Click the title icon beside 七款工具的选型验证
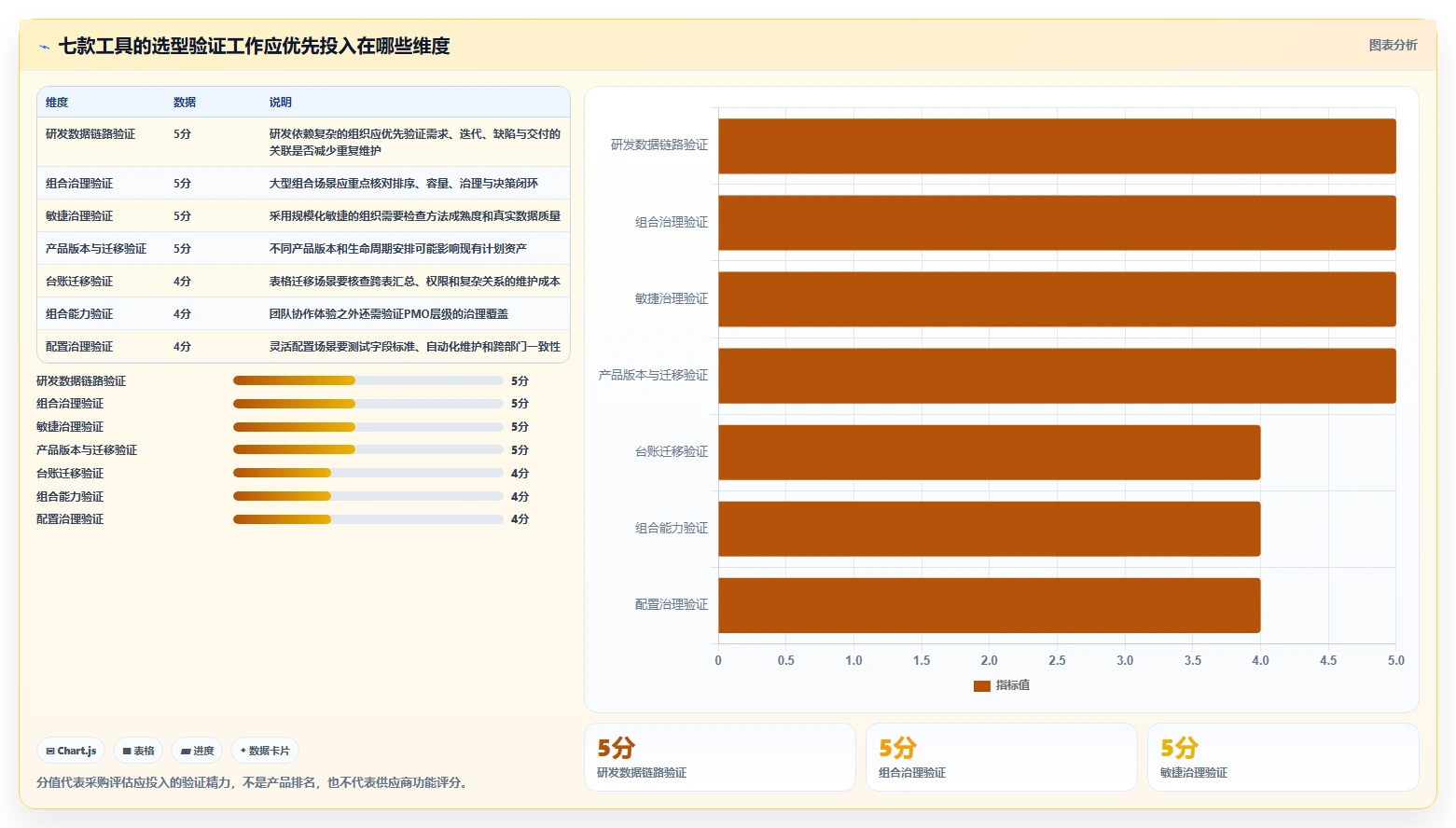Viewport: 1456px width, 828px height. pos(44,47)
